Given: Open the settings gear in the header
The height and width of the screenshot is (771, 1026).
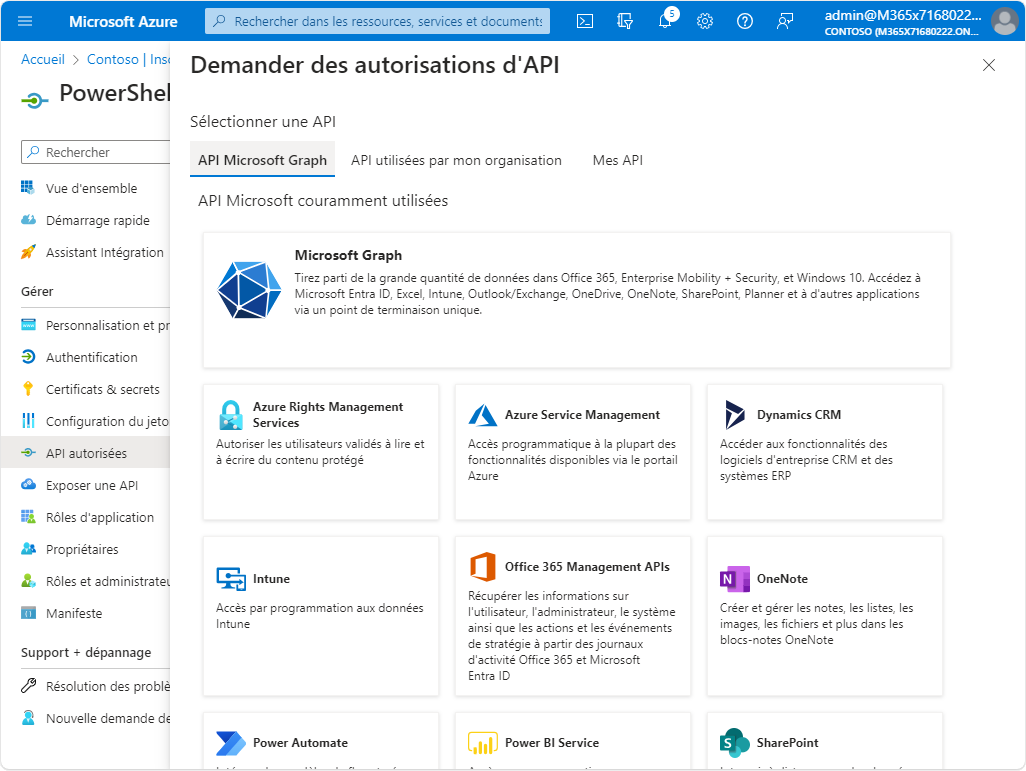Looking at the screenshot, I should (x=705, y=22).
